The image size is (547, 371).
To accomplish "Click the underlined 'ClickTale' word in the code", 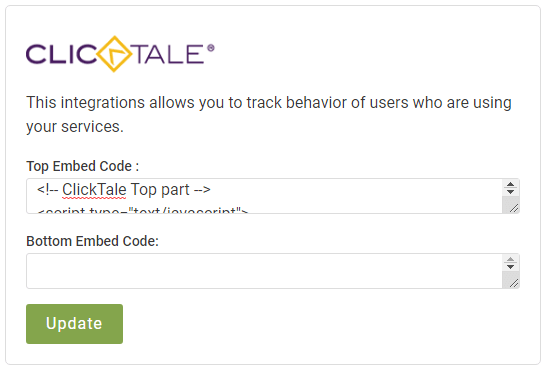I will (94, 190).
